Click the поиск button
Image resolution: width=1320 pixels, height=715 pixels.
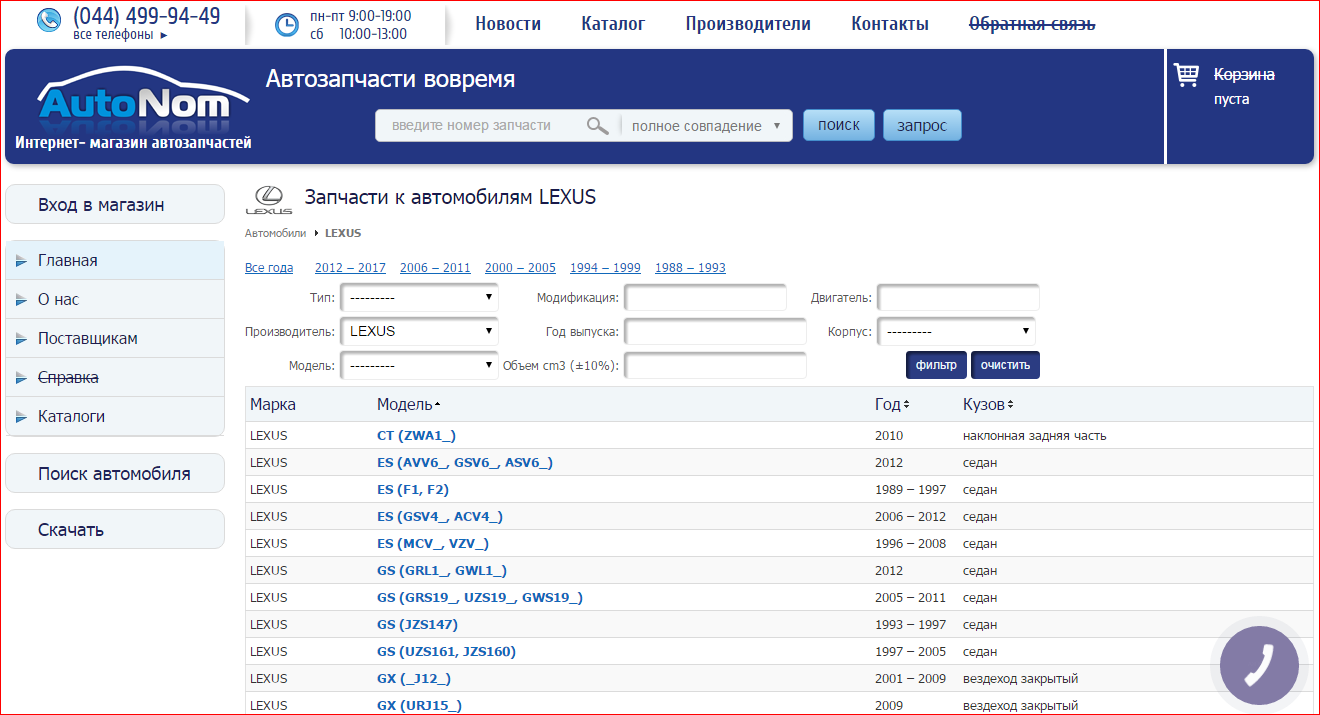coord(839,125)
